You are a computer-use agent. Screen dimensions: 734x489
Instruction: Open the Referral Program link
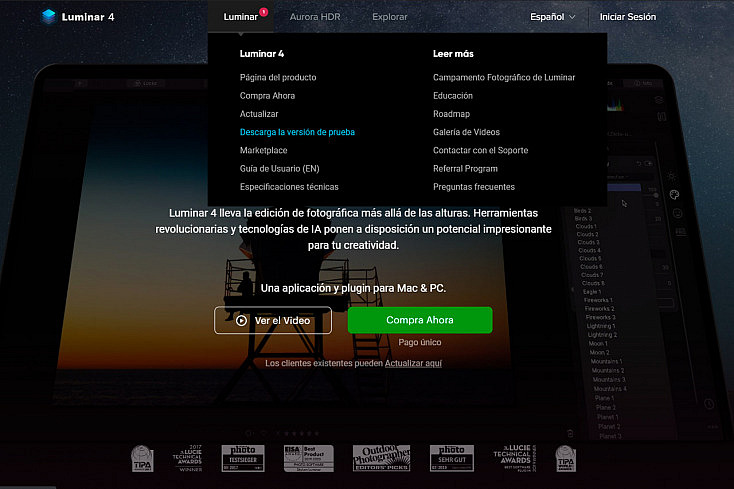click(465, 168)
